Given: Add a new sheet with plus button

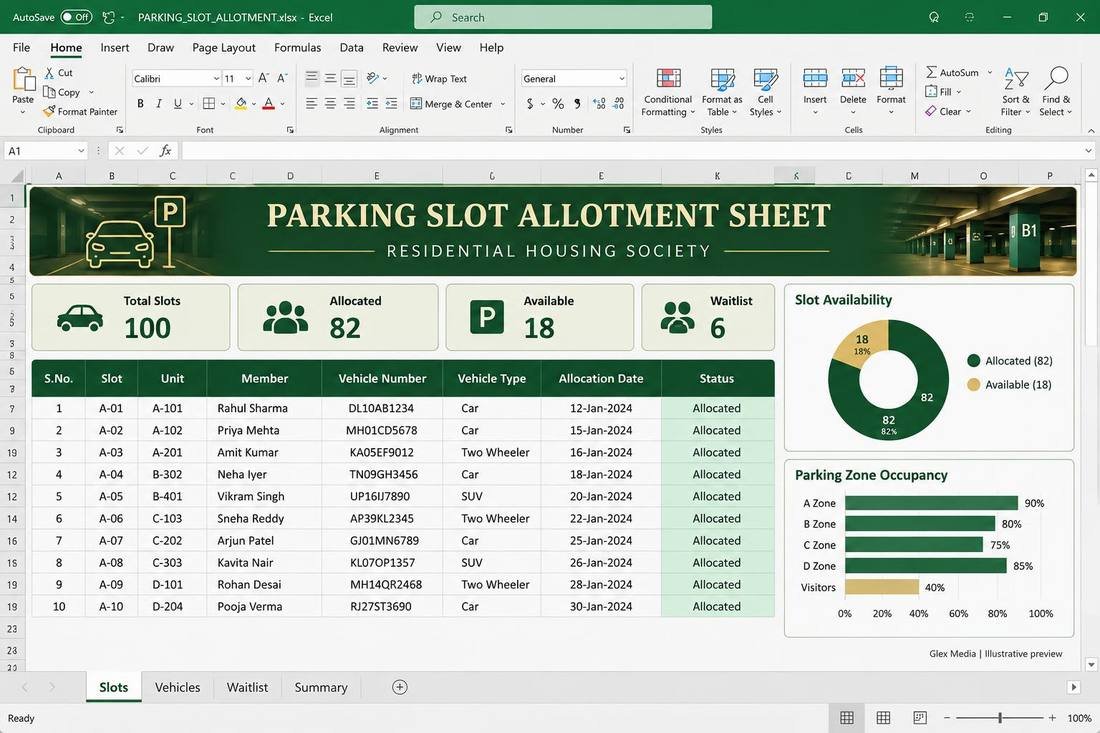Looking at the screenshot, I should [x=400, y=687].
